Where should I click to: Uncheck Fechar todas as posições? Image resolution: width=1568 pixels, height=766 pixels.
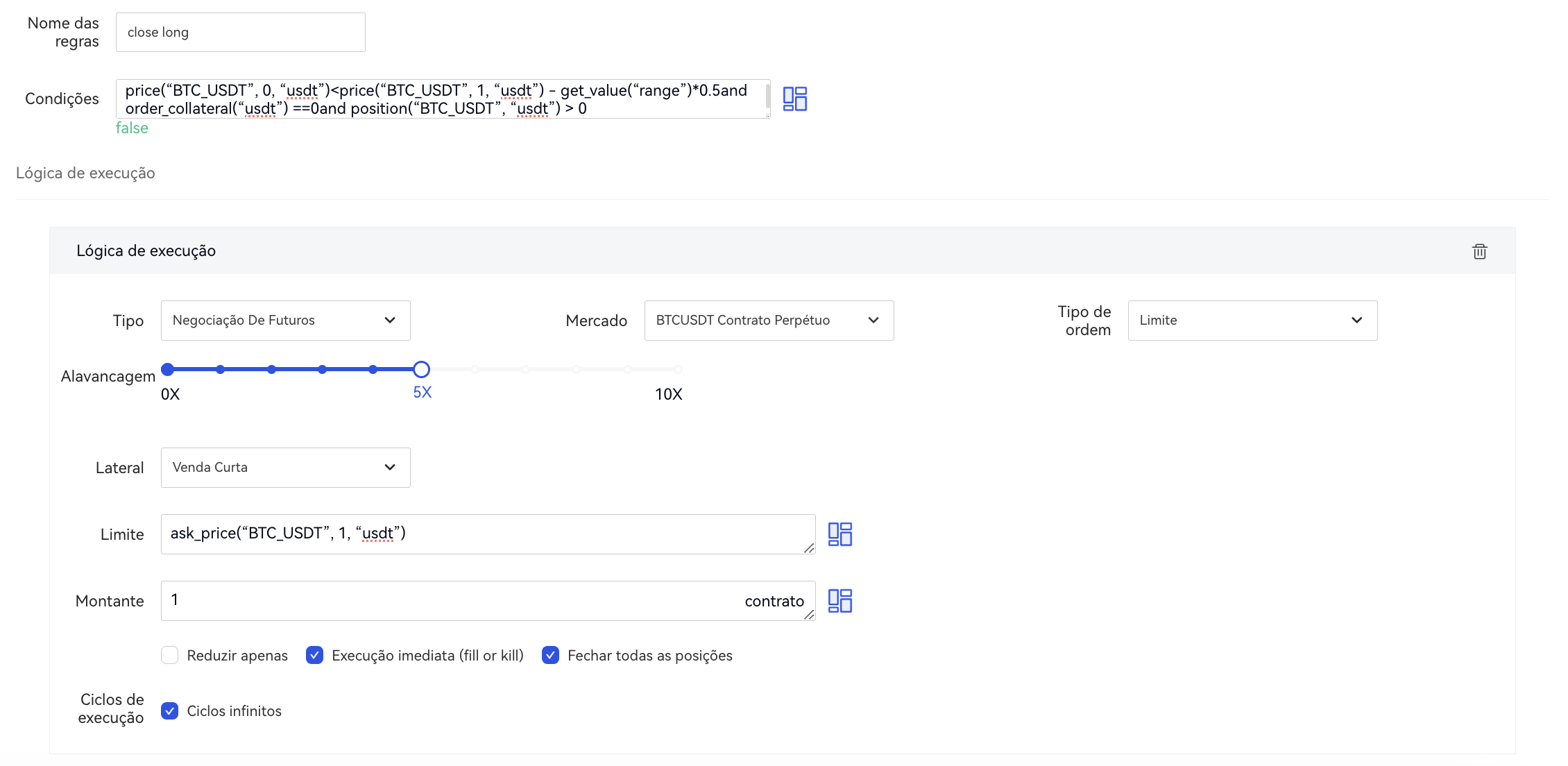[550, 655]
